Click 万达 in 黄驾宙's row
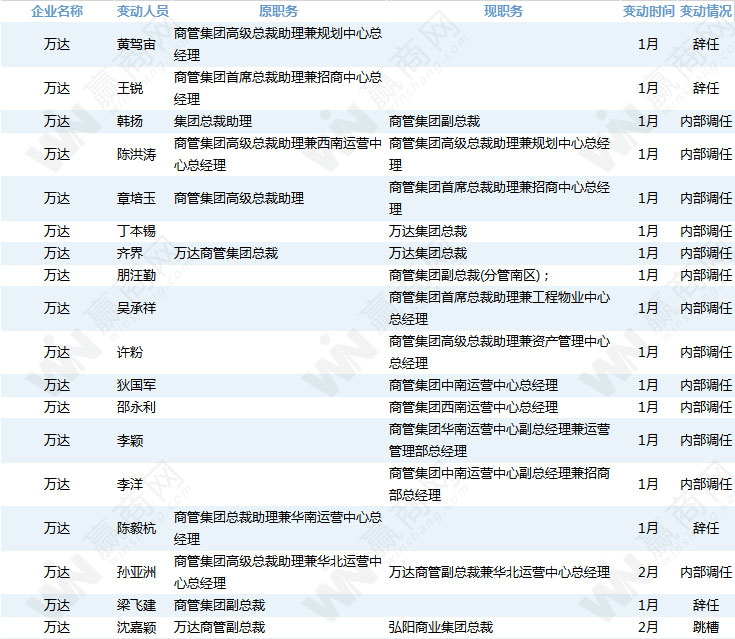This screenshot has width=735, height=639. [x=57, y=45]
